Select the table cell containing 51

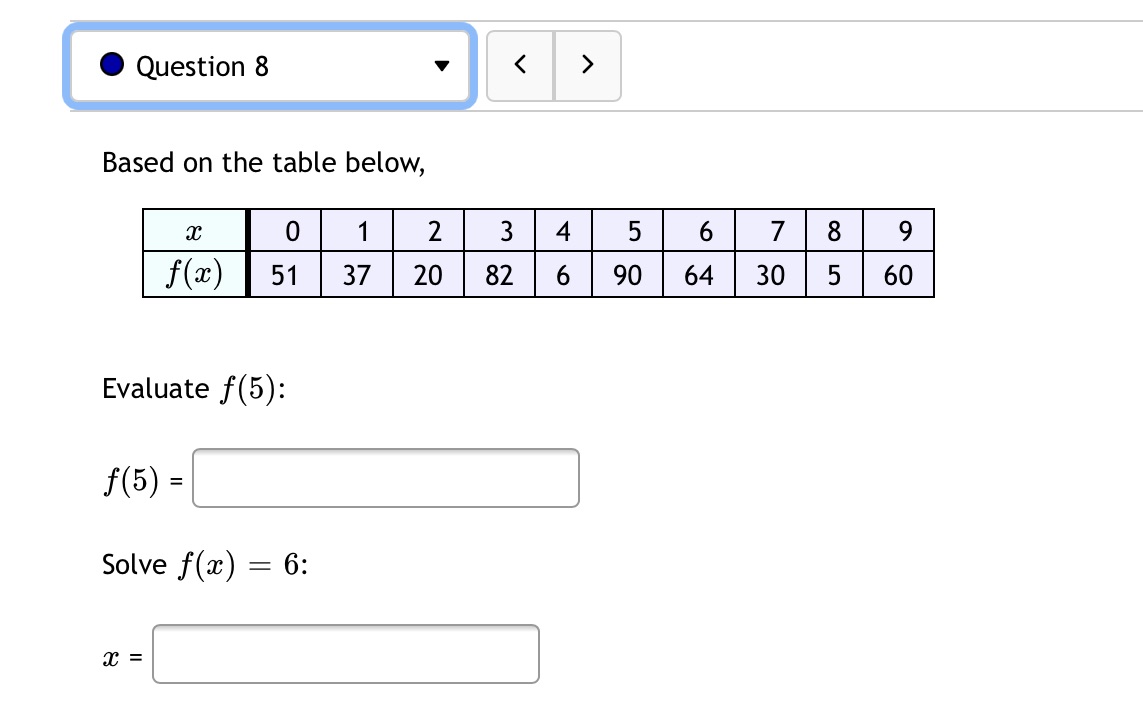tap(285, 275)
